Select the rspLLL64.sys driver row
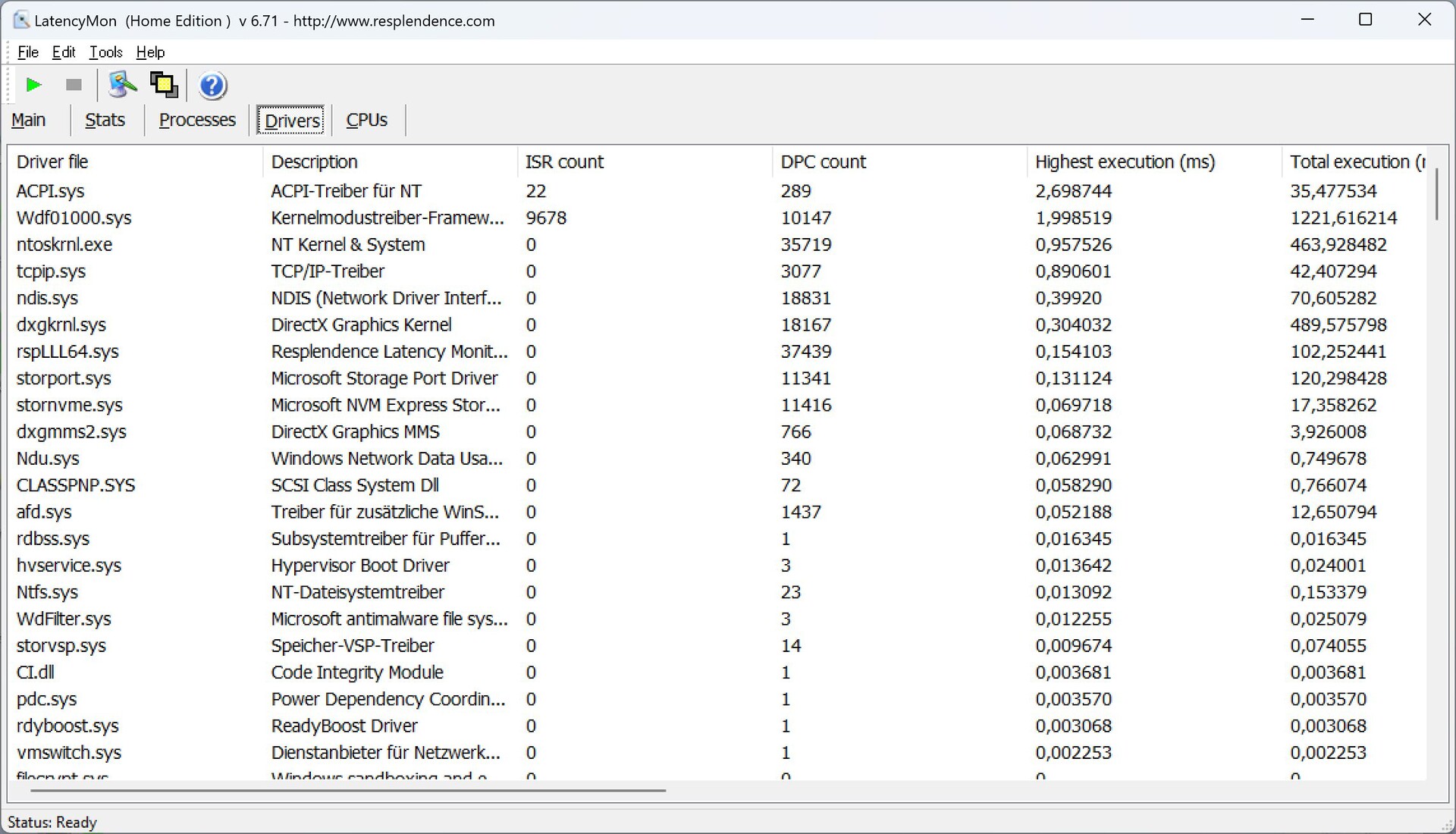 (717, 352)
